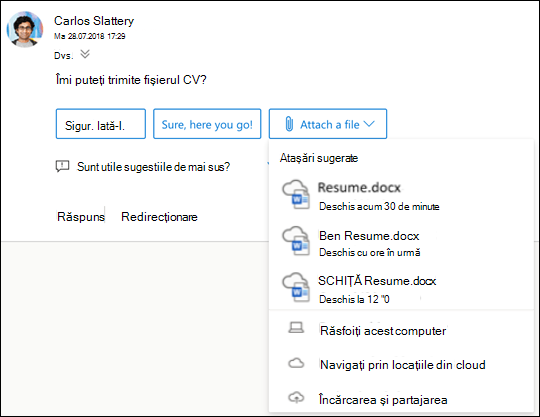Click the Răspuns reply button
The height and width of the screenshot is (417, 540).
tap(81, 217)
